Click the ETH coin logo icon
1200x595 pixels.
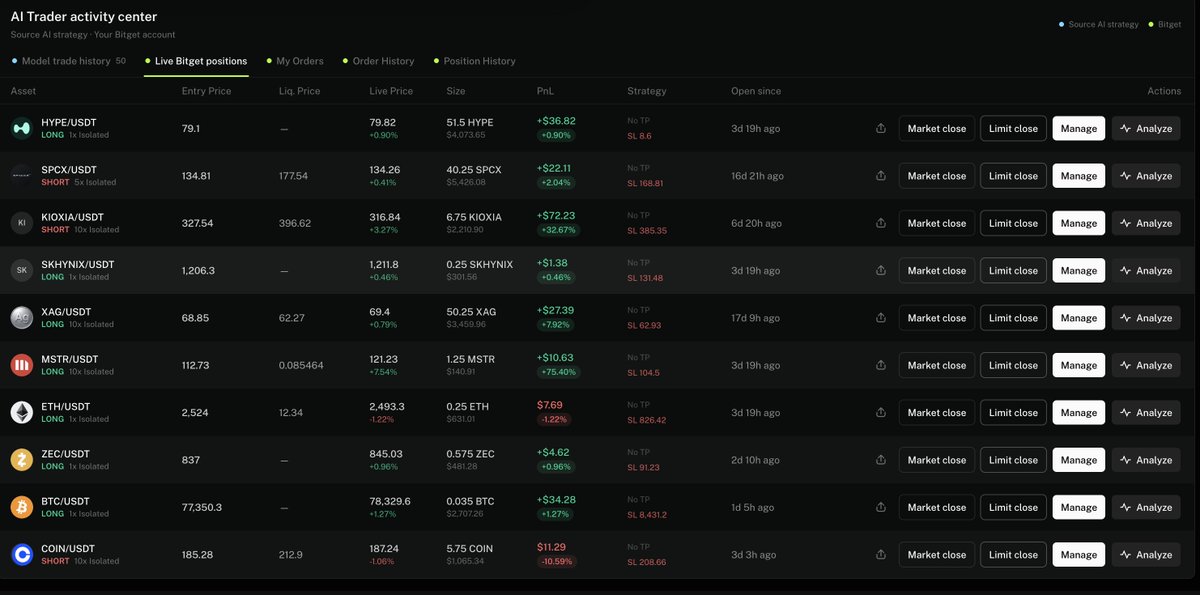21,412
